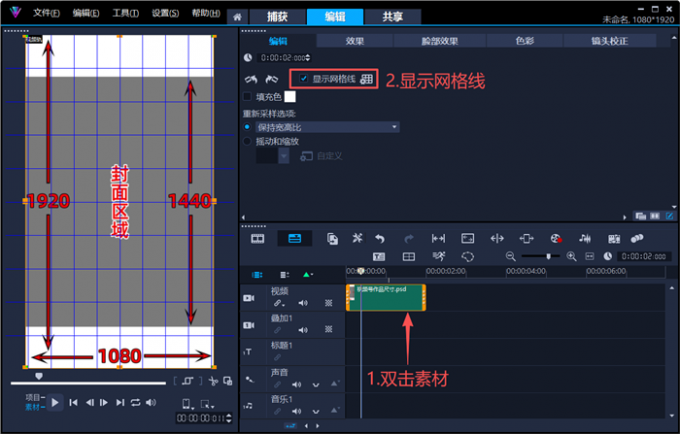Click scissors split clip icon under preview
This screenshot has width=680, height=434.
(213, 381)
